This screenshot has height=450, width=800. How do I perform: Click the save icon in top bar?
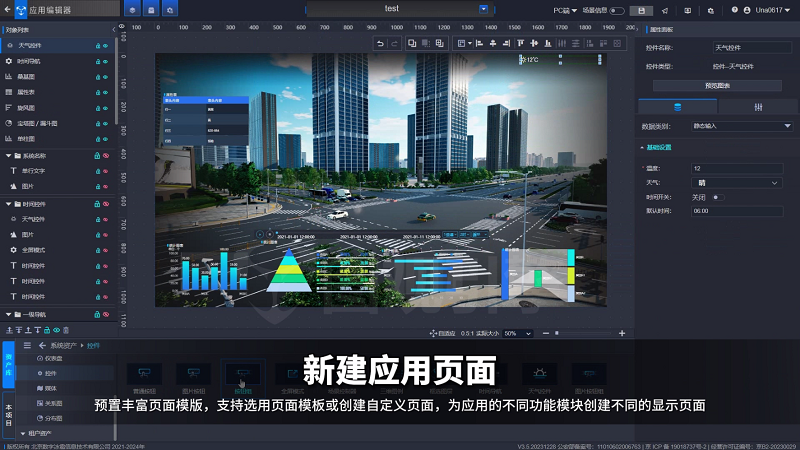(641, 10)
